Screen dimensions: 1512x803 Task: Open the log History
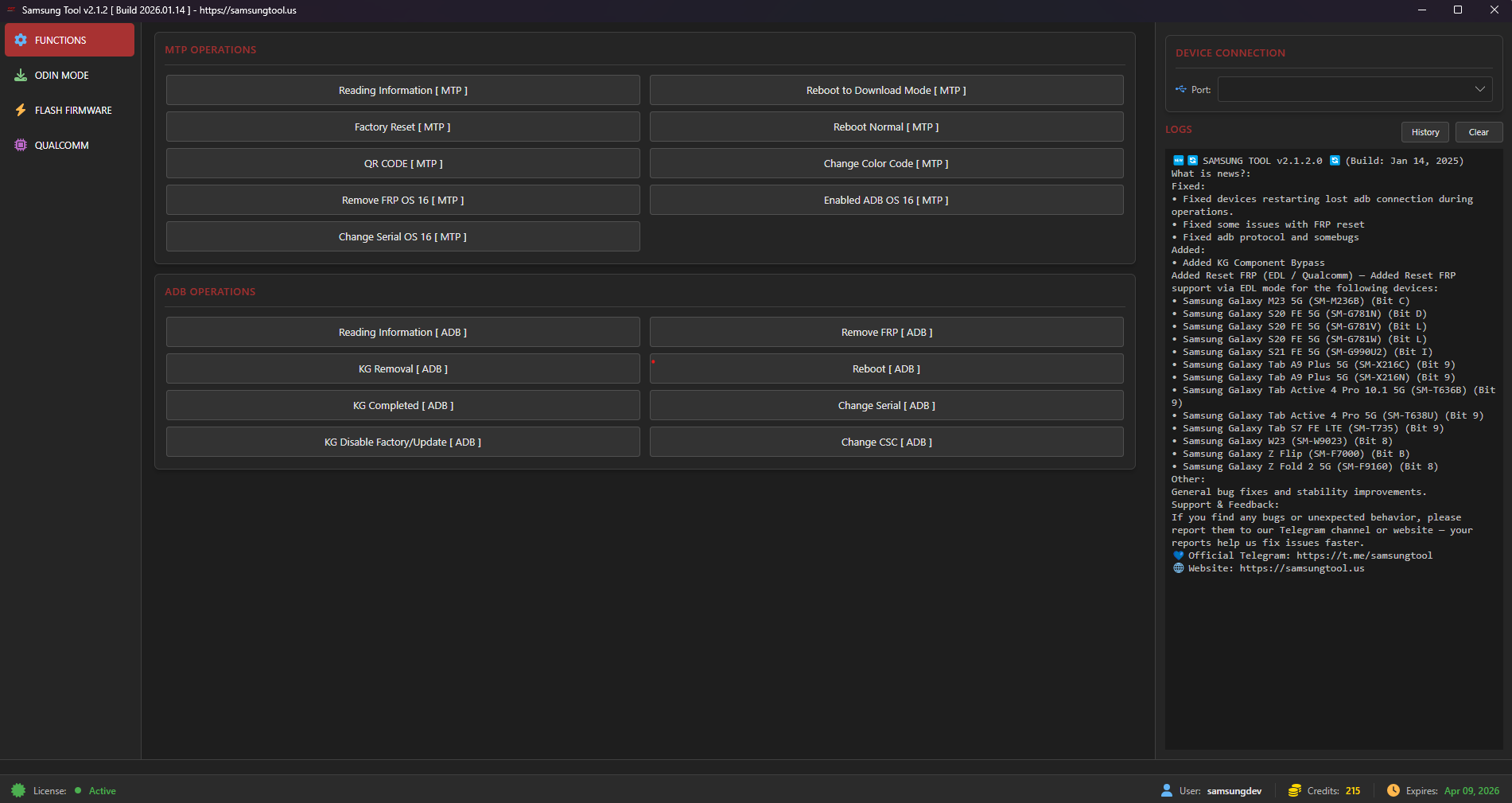point(1425,131)
